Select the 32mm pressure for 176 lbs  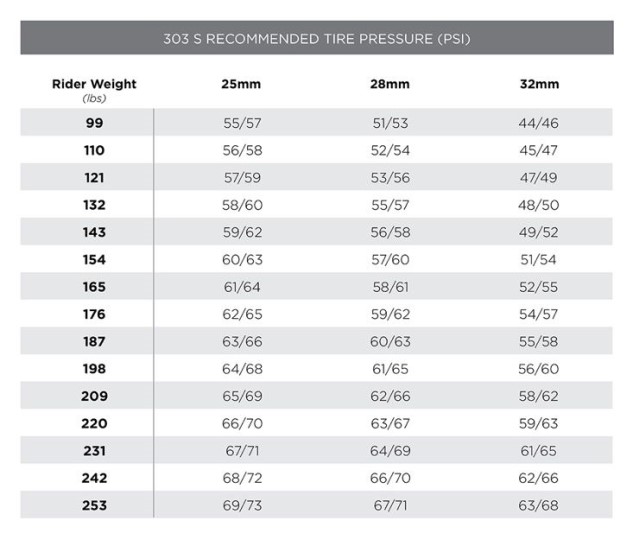tap(539, 314)
